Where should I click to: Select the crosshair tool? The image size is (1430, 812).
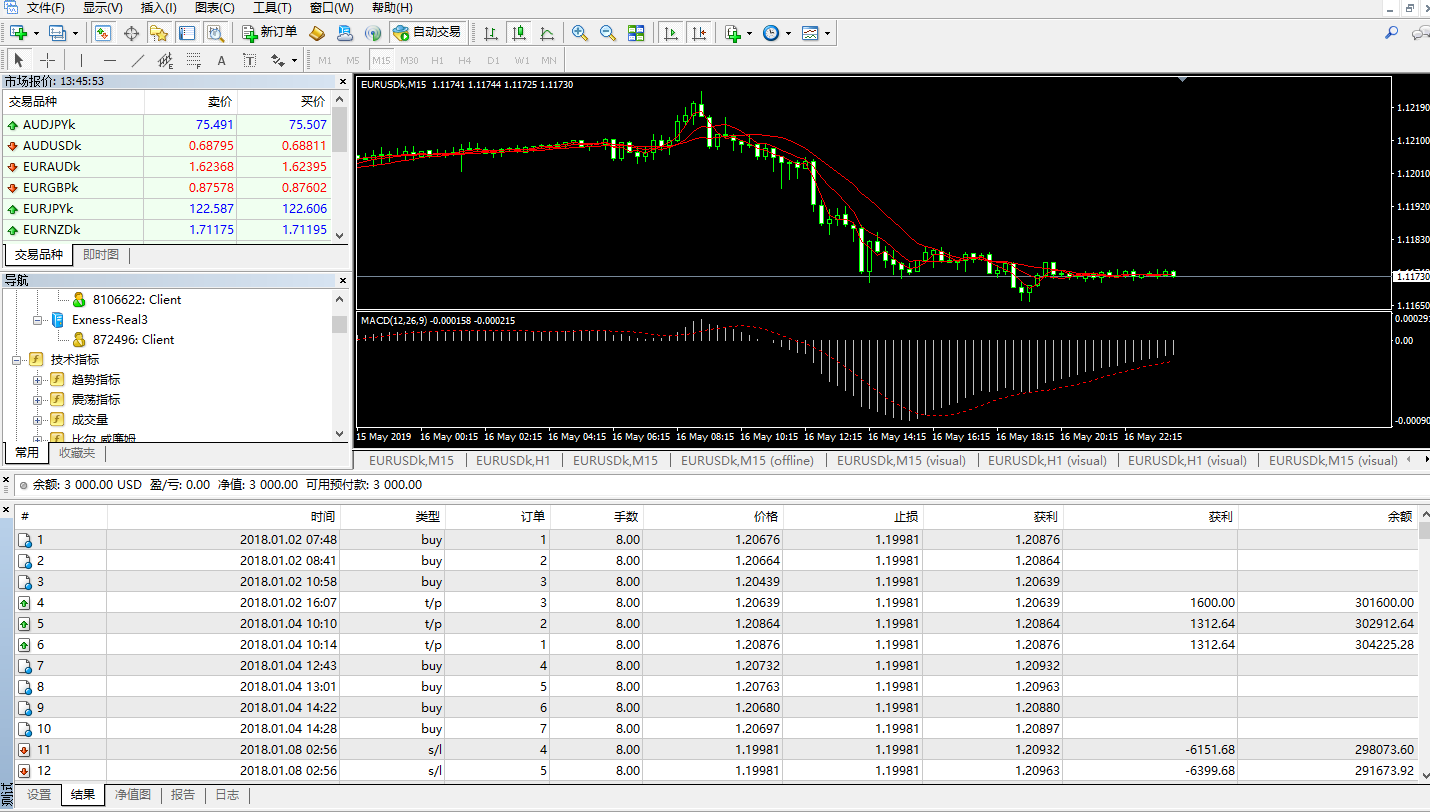(x=47, y=60)
